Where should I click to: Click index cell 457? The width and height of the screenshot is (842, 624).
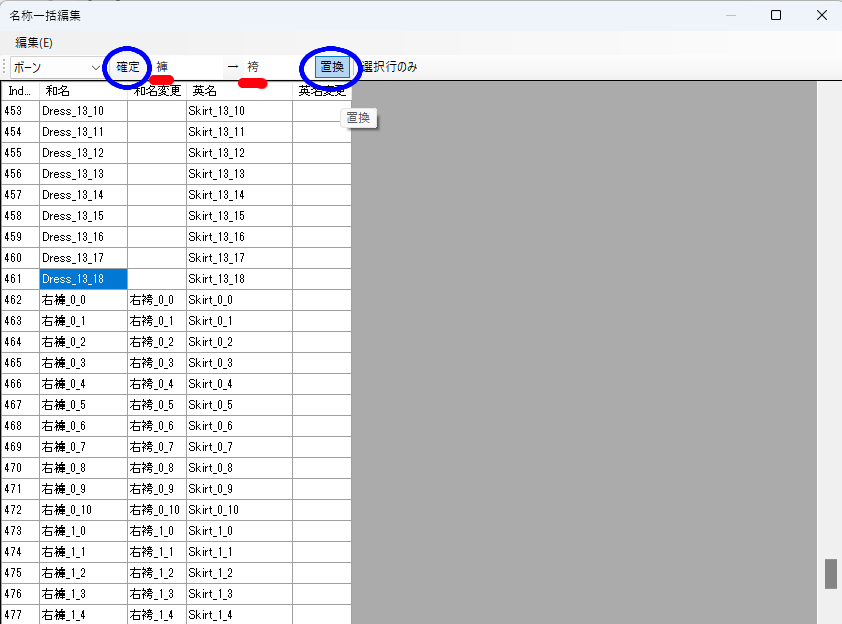click(x=20, y=195)
